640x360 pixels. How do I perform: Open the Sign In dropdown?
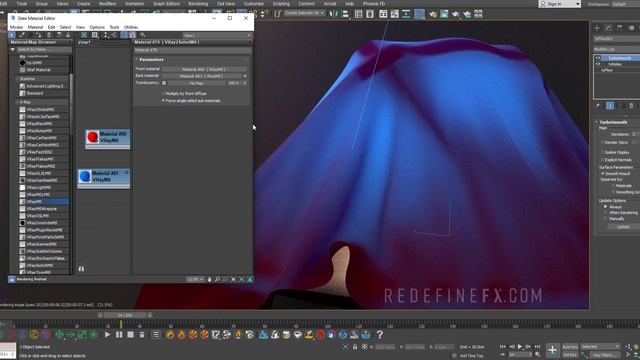pos(578,4)
